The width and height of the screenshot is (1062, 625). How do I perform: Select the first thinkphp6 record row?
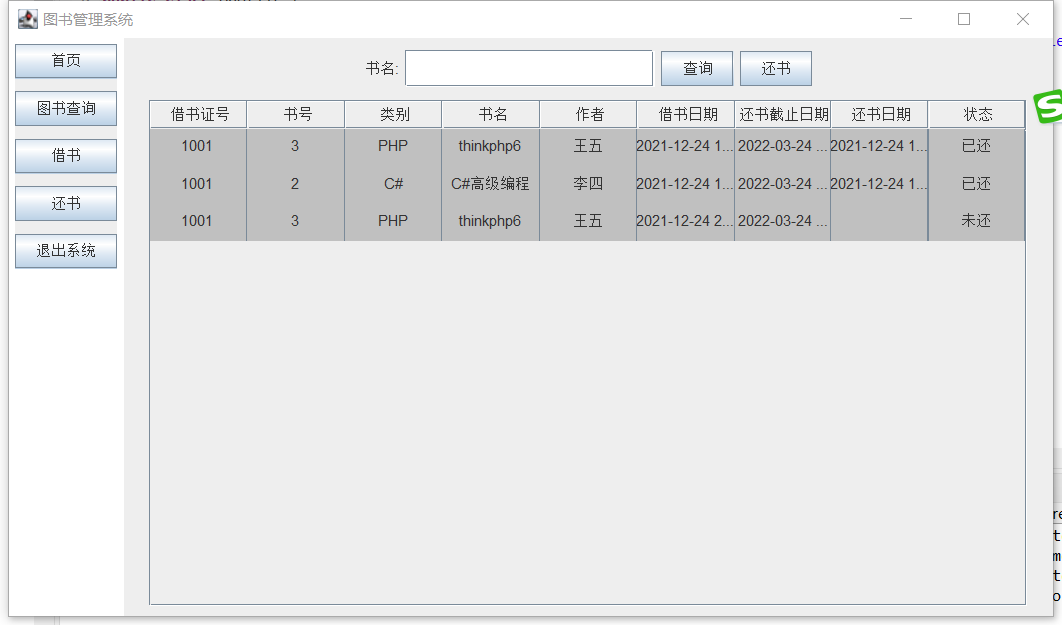(x=490, y=145)
